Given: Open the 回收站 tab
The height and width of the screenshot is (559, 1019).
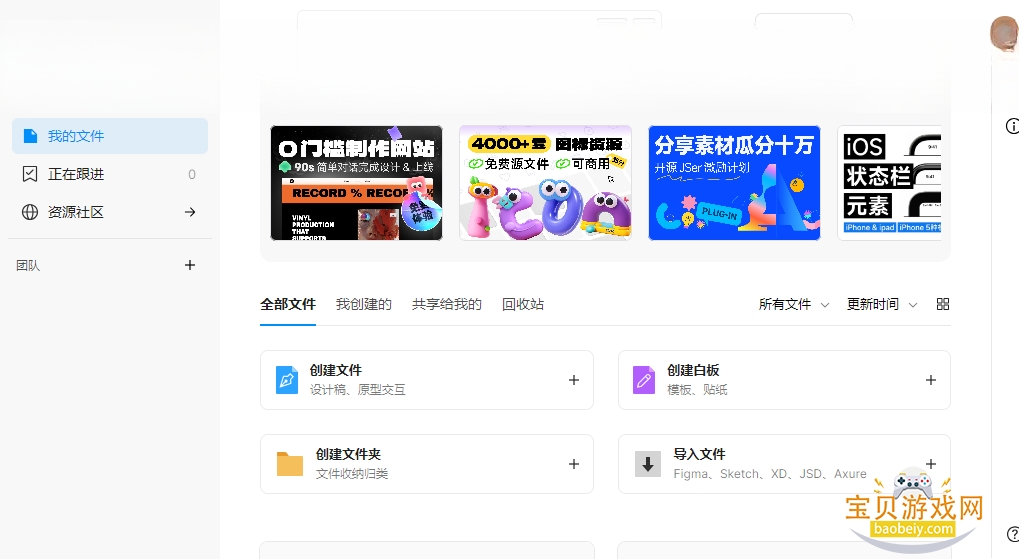Looking at the screenshot, I should pos(523,304).
